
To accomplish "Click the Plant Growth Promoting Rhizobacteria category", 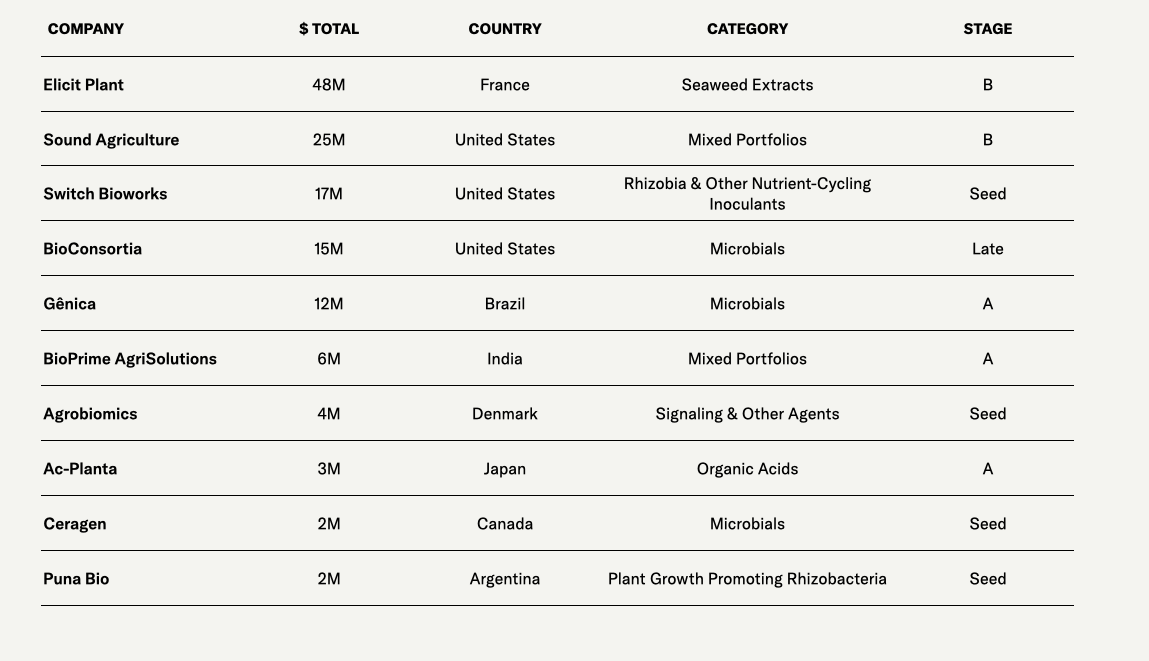I will point(747,579).
